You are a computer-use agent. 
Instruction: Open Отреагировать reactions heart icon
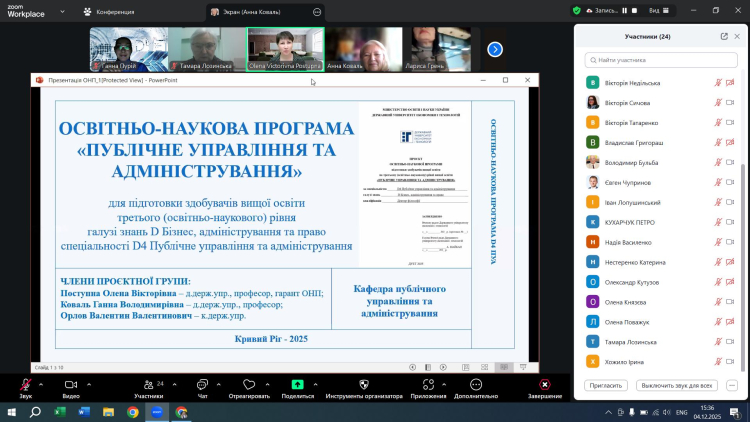point(248,384)
